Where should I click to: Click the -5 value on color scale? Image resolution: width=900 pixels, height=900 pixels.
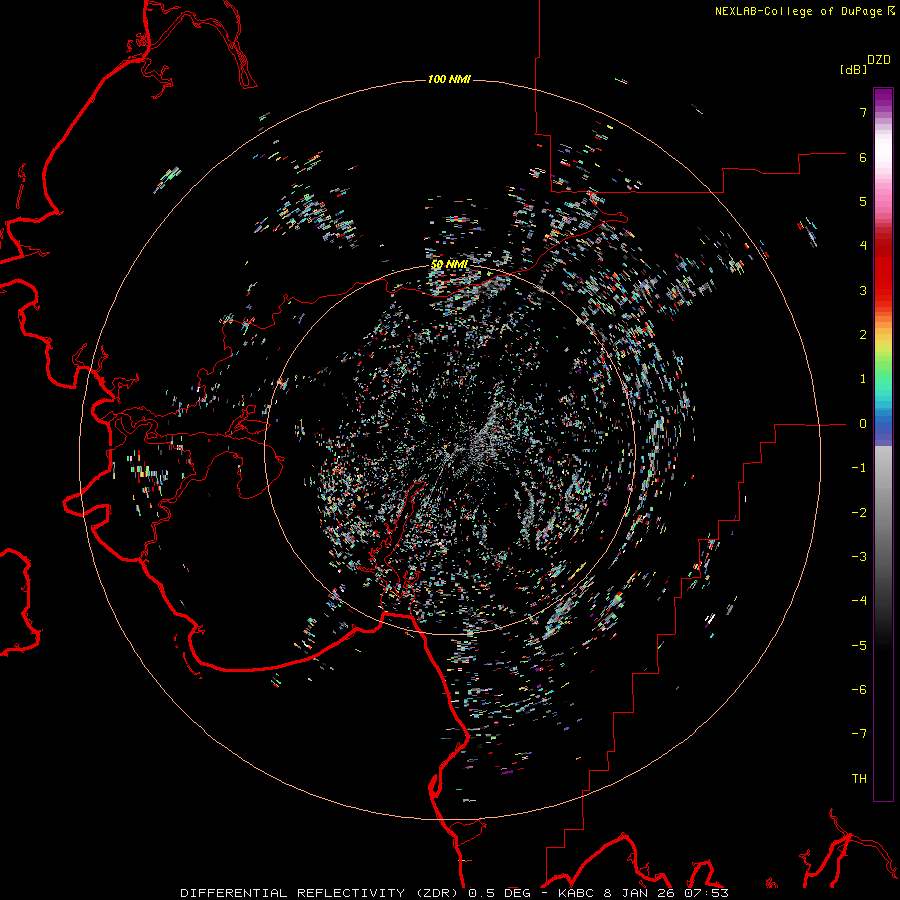859,646
